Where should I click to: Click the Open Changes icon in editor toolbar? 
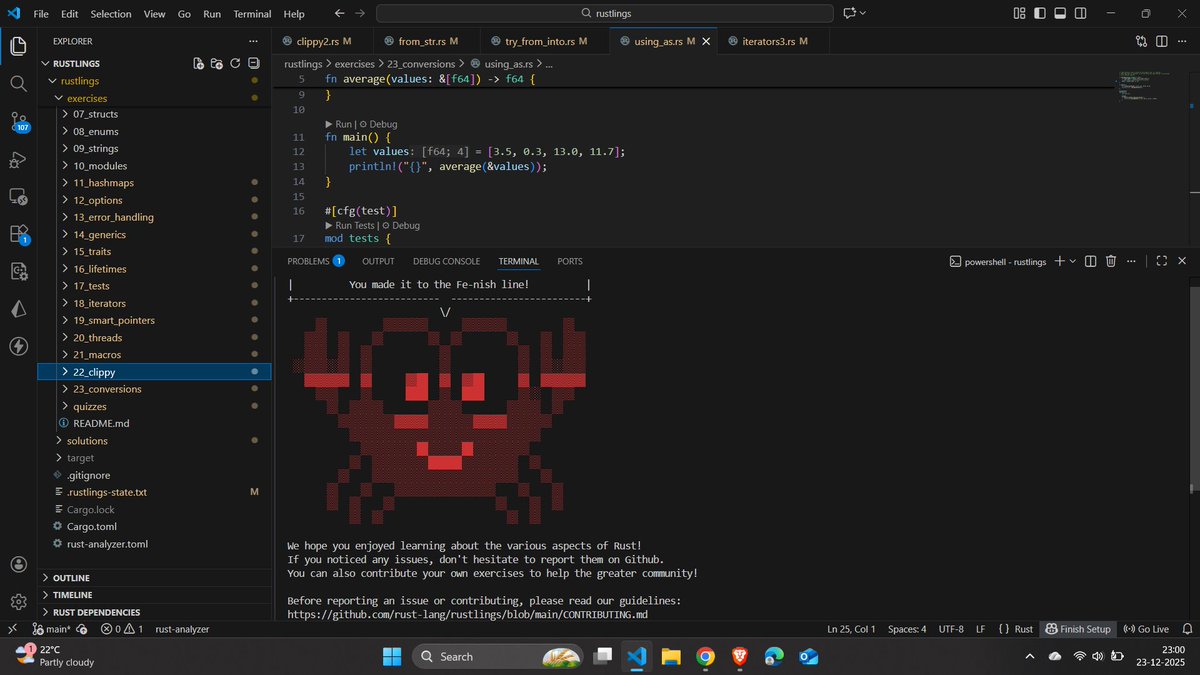click(1142, 41)
